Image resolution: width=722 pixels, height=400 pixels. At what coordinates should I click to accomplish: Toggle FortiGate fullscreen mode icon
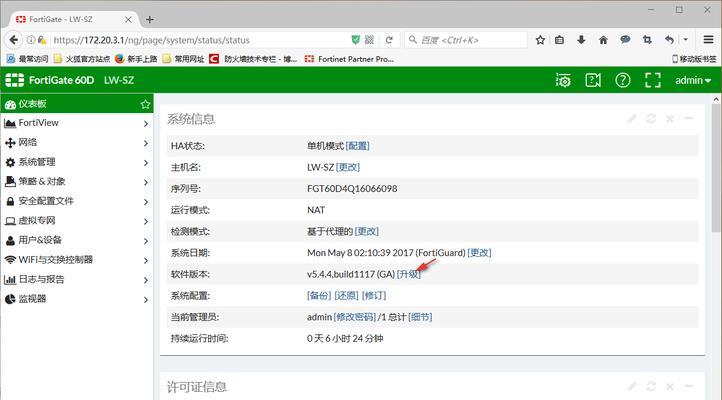pos(653,80)
